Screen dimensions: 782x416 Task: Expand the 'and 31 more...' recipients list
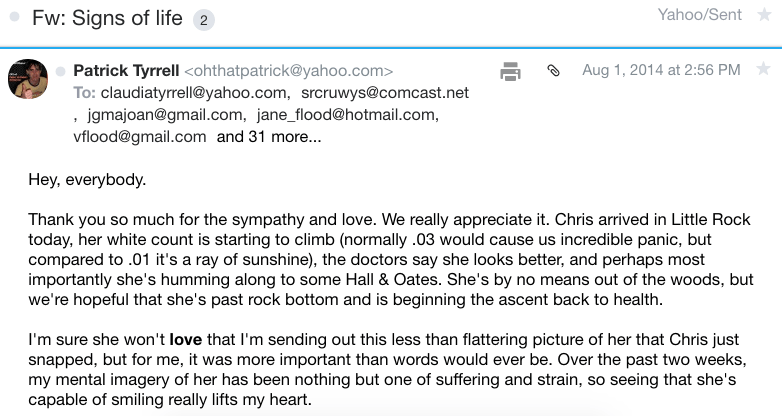(x=269, y=137)
